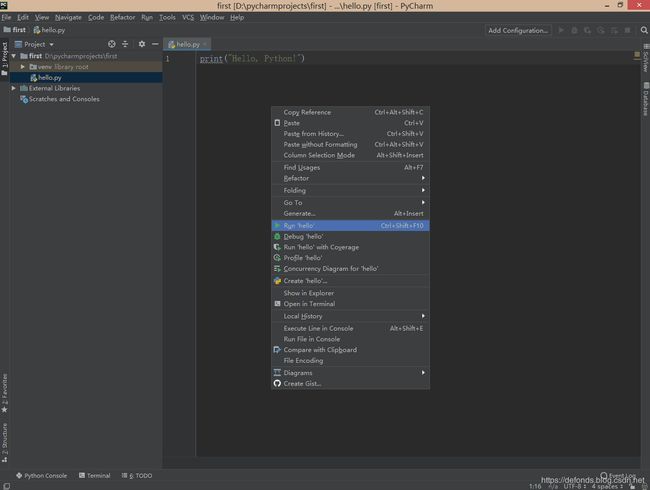Click the search everywhere magnifier icon
The width and height of the screenshot is (650, 490).
coord(644,30)
